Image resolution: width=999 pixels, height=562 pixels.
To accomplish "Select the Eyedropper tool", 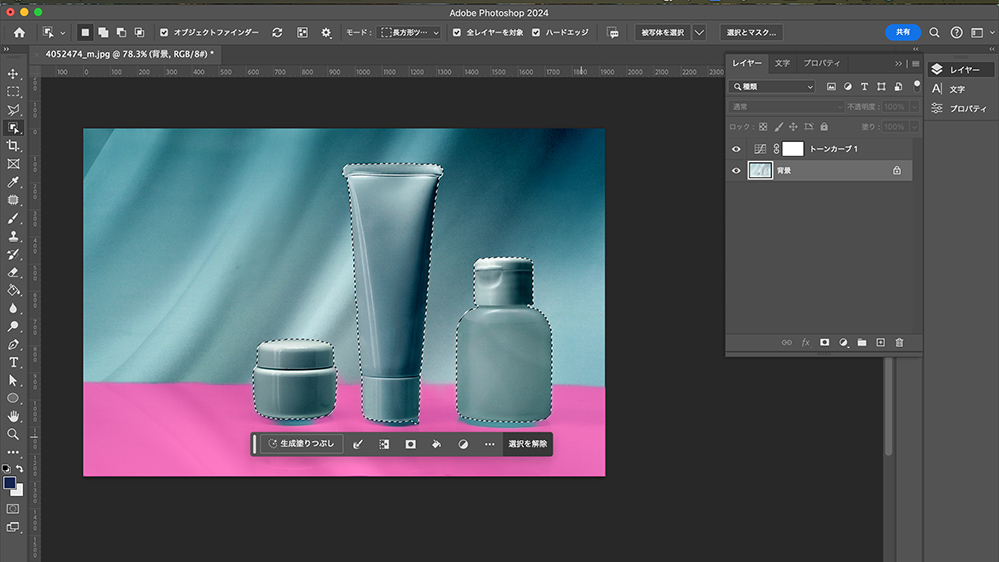I will pyautogui.click(x=13, y=182).
